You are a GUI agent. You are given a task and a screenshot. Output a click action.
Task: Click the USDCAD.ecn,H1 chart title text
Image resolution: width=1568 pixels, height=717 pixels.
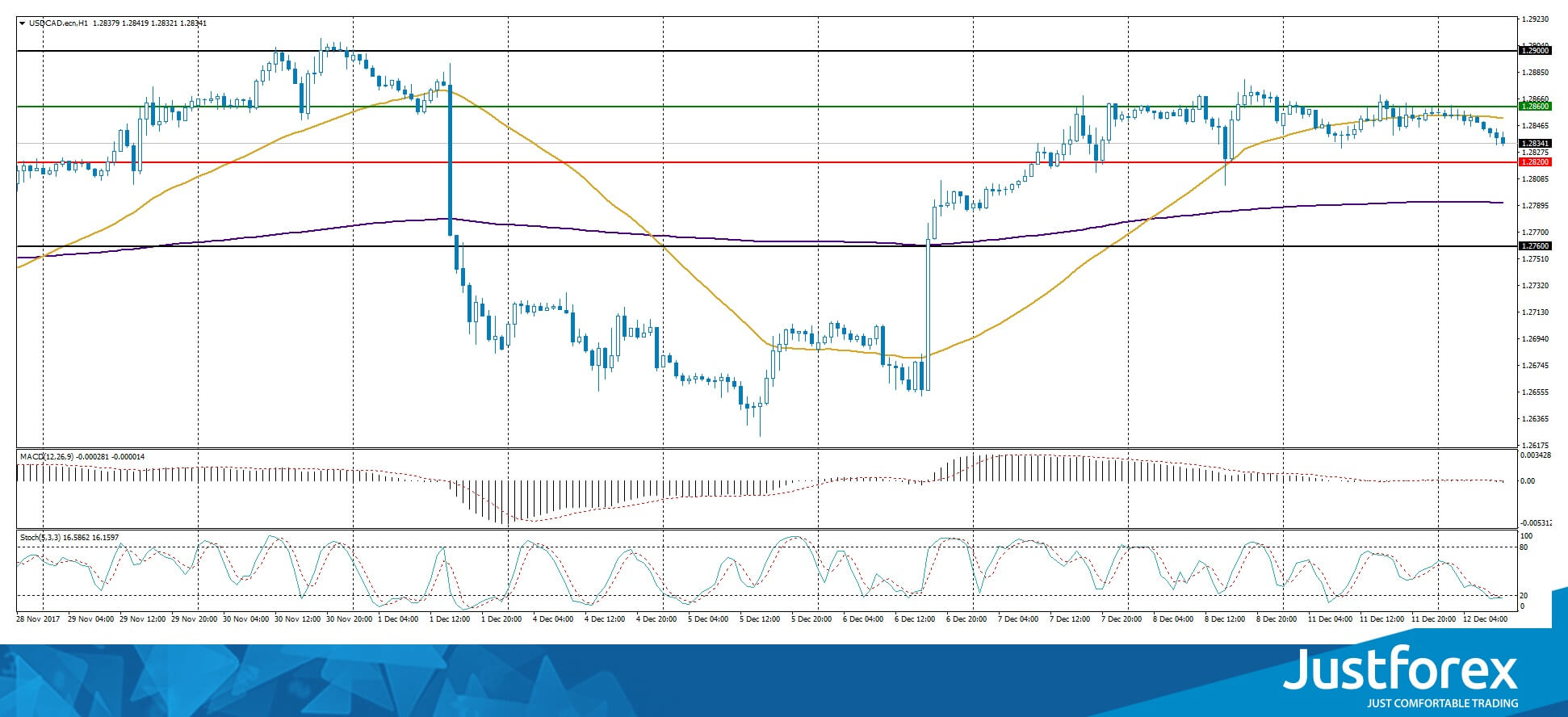[x=59, y=23]
